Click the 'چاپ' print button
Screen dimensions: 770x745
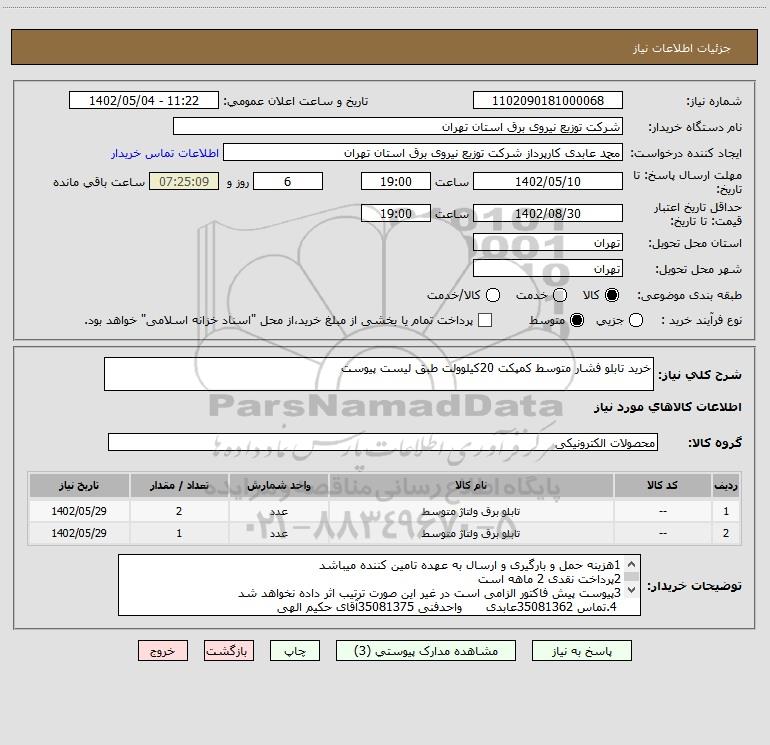click(295, 651)
